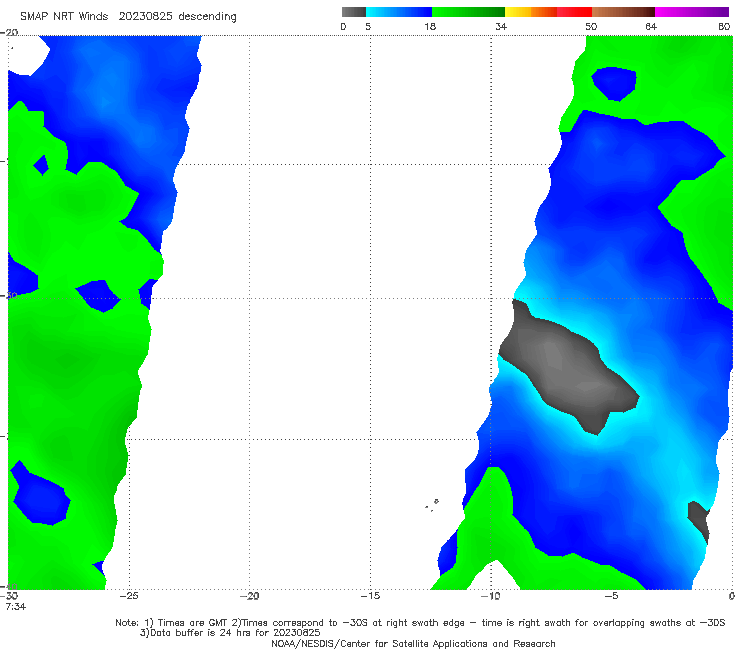This screenshot has height=650, width=740.
Task: Click the green segment of the color bar
Action: (468, 12)
